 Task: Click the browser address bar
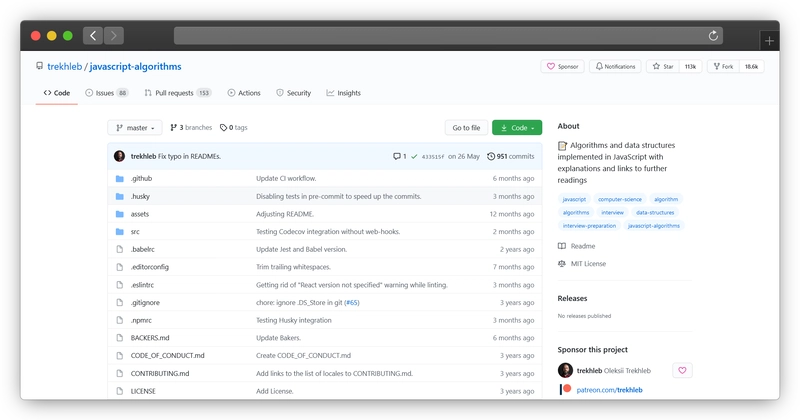click(448, 36)
